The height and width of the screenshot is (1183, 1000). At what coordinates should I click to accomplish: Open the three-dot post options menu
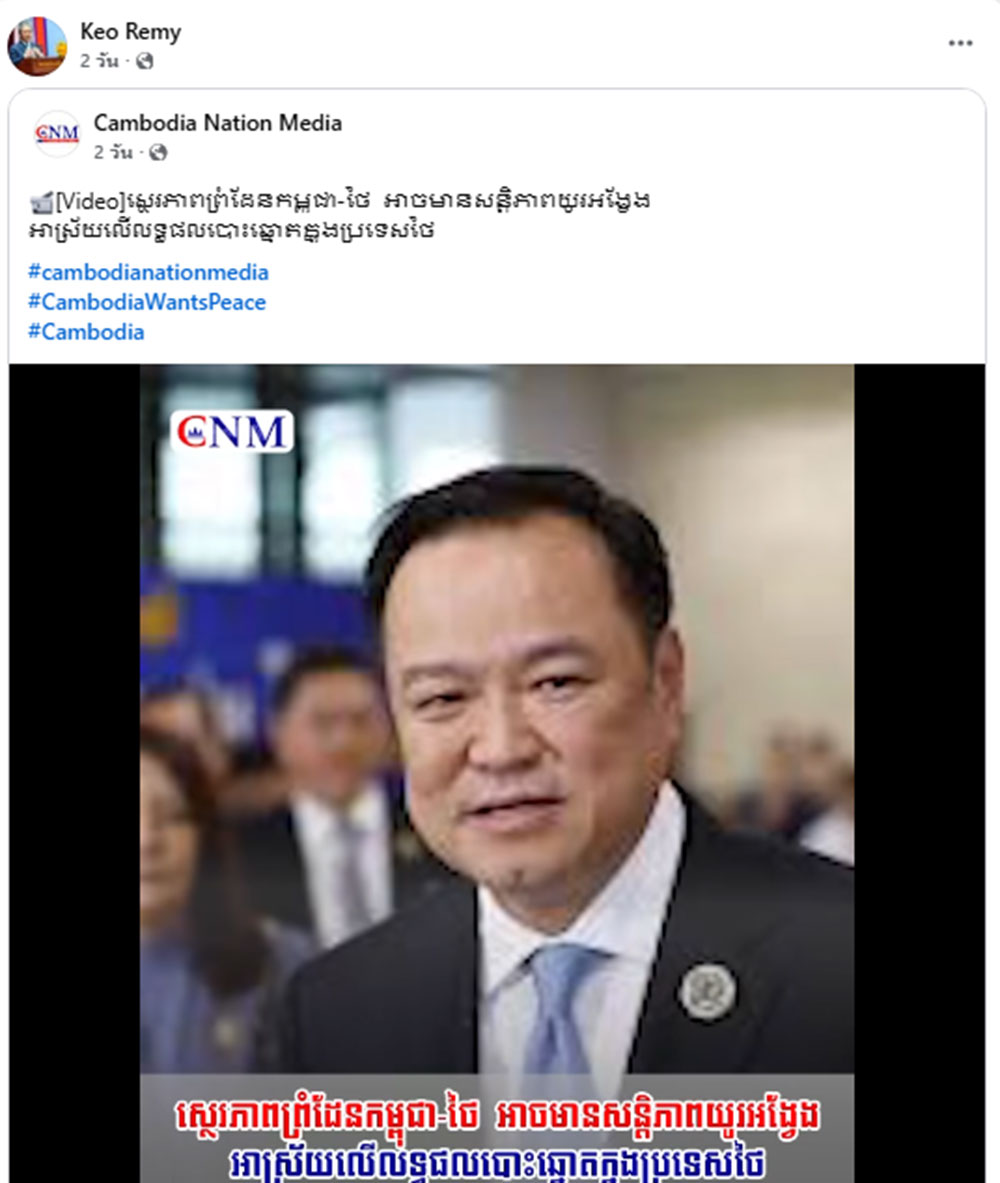click(x=960, y=43)
